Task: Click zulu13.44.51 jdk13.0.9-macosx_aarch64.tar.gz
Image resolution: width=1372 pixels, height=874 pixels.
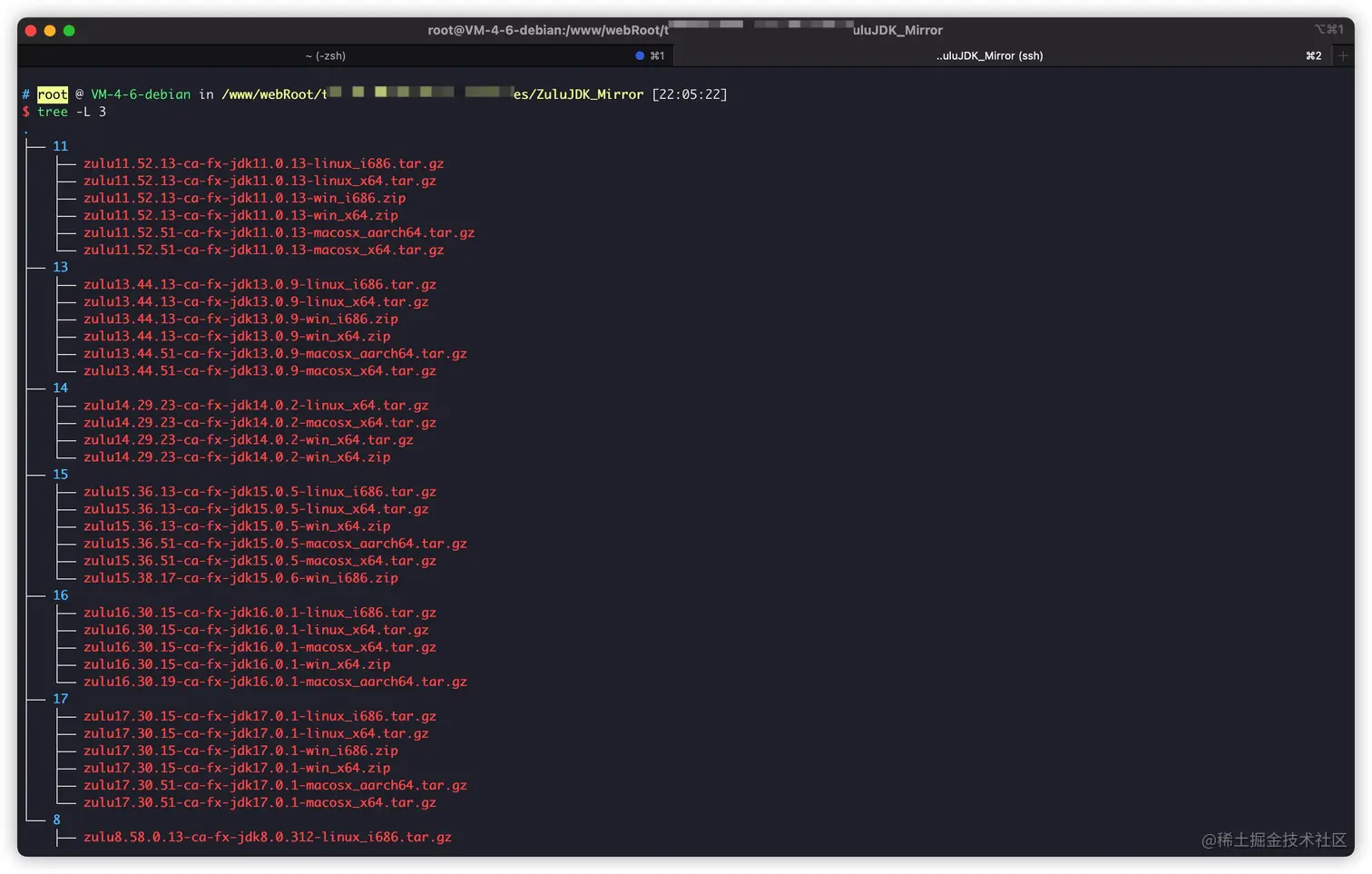Action: tap(275, 353)
